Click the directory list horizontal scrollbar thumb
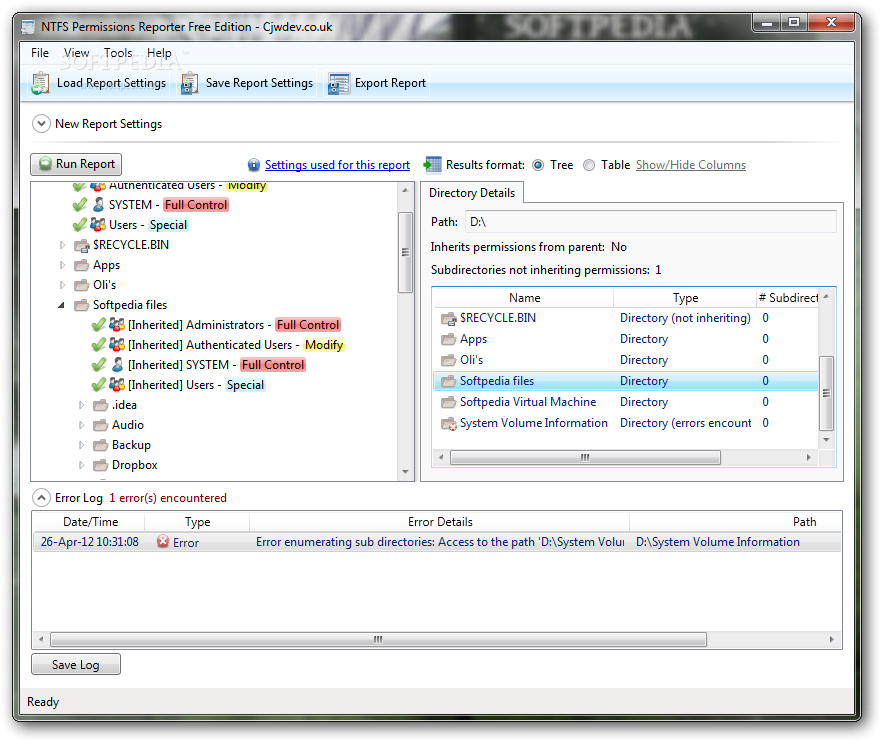The image size is (882, 742). [585, 457]
